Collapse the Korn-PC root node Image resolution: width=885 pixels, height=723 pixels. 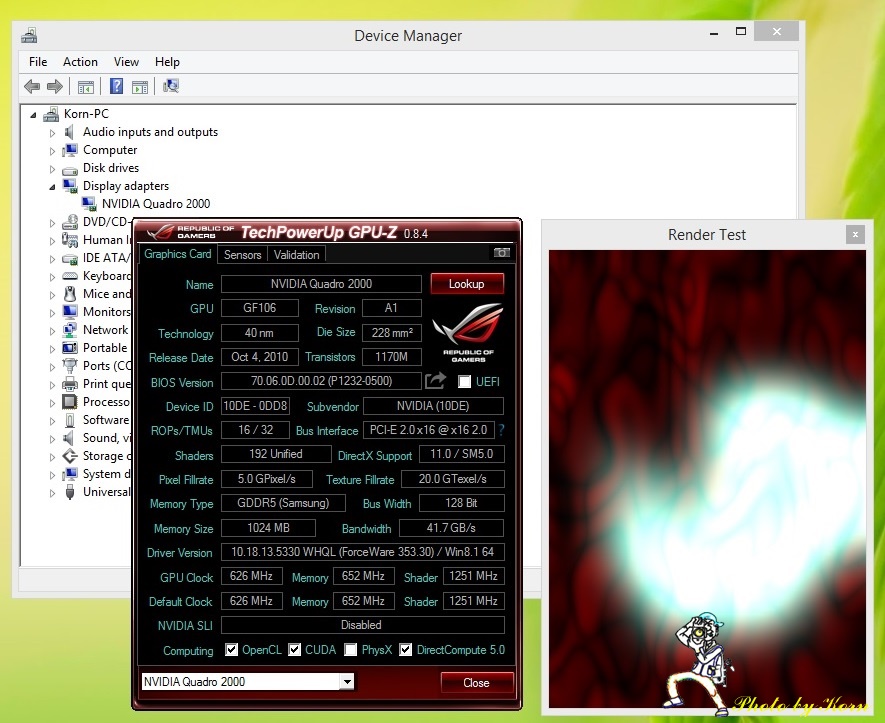33,115
